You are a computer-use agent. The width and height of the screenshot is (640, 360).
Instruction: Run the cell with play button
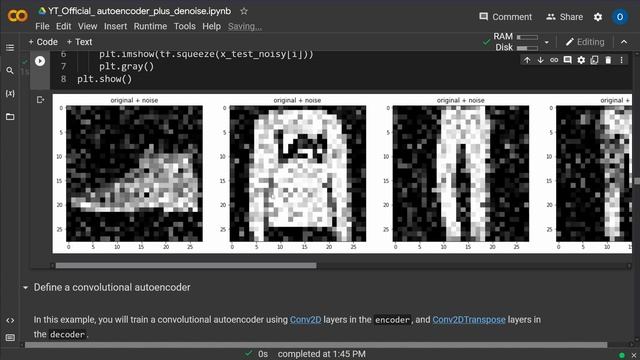click(40, 61)
